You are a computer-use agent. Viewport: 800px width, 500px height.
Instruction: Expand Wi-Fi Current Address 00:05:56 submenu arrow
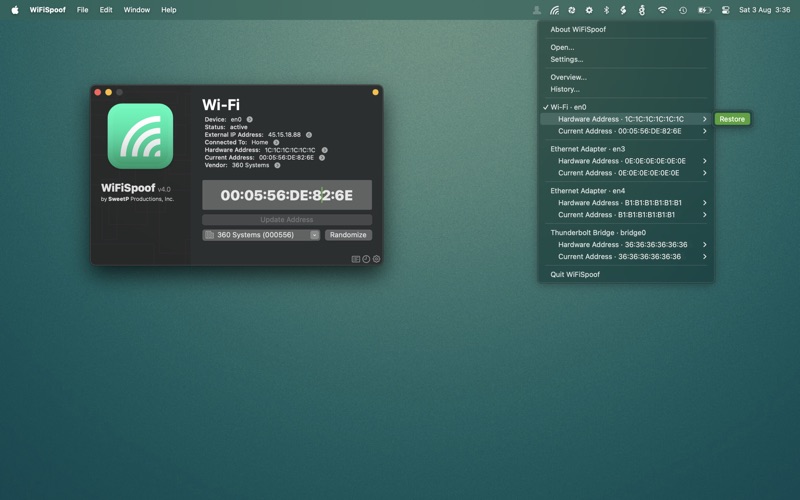tap(705, 131)
